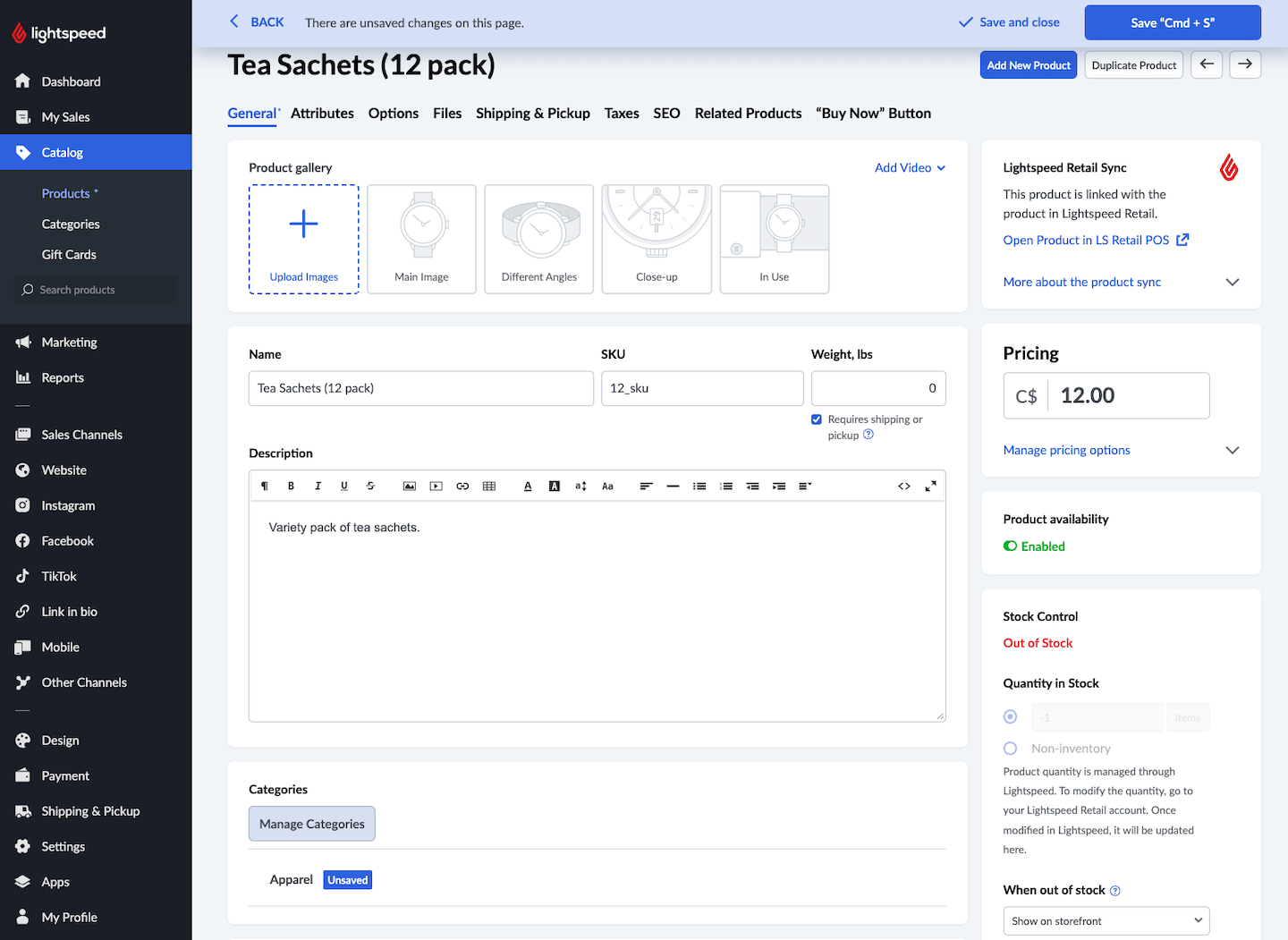Viewport: 1288px width, 940px height.
Task: Open Product in LS Retail POS link
Action: (x=1096, y=241)
